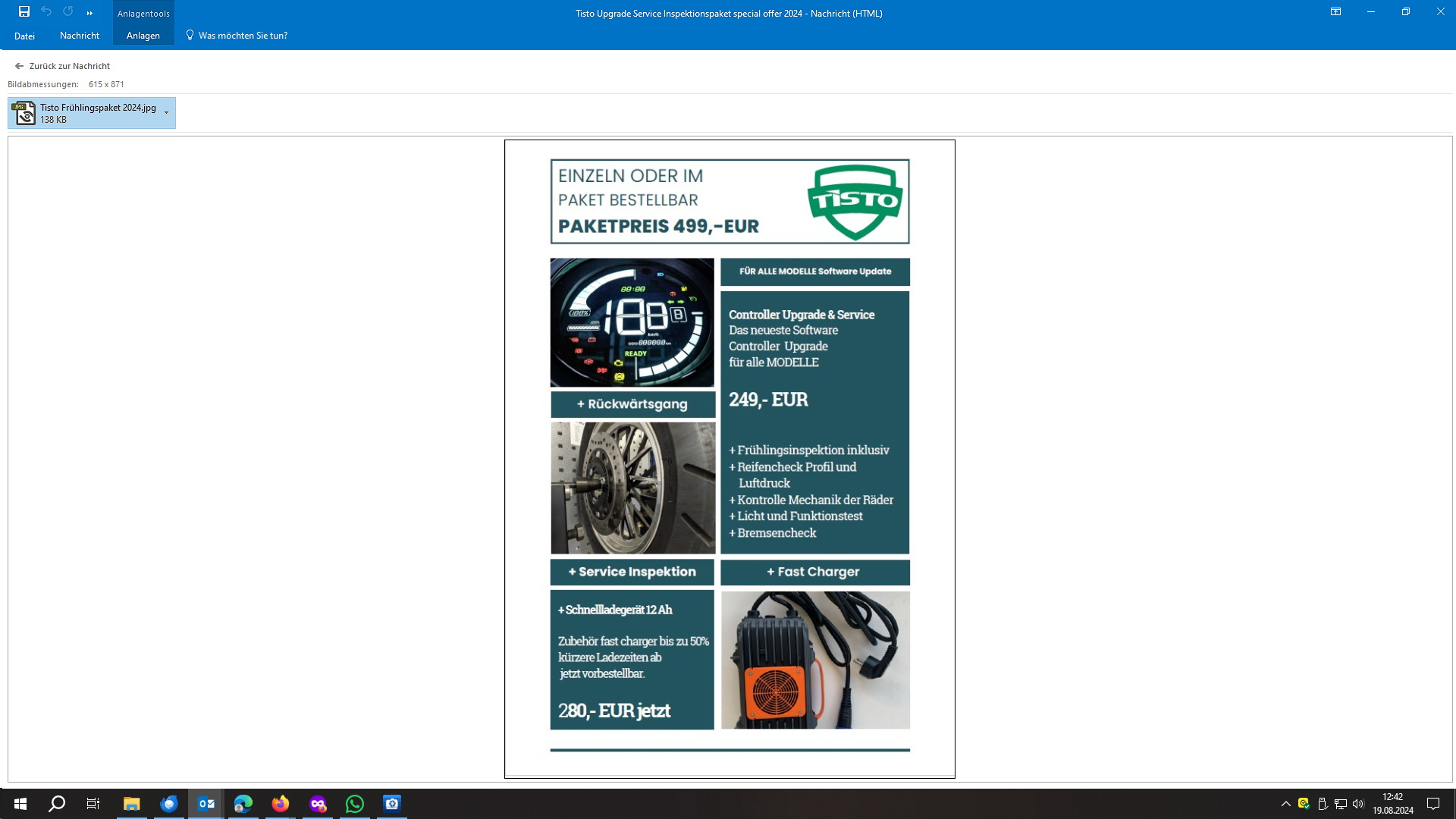Viewport: 1456px width, 819px height.
Task: Click the ribbon display options icon
Action: coord(1335,12)
